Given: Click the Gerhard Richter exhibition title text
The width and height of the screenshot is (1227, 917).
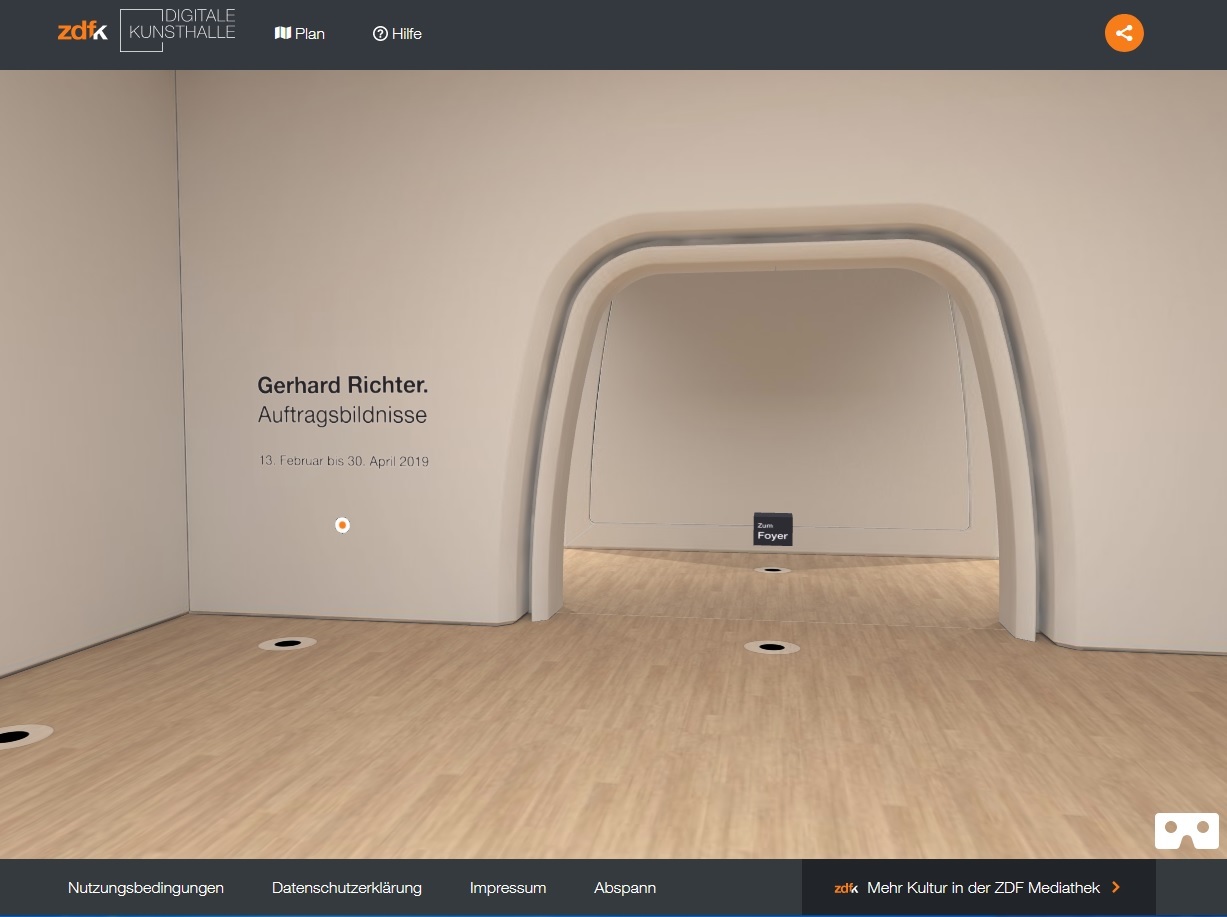Looking at the screenshot, I should click(342, 386).
